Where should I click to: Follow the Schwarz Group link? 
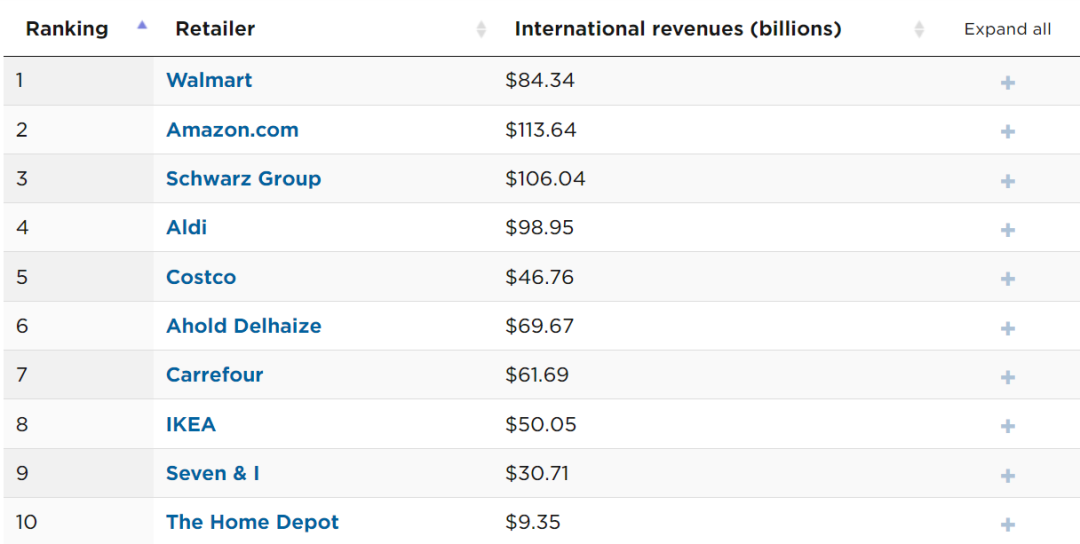tap(243, 179)
